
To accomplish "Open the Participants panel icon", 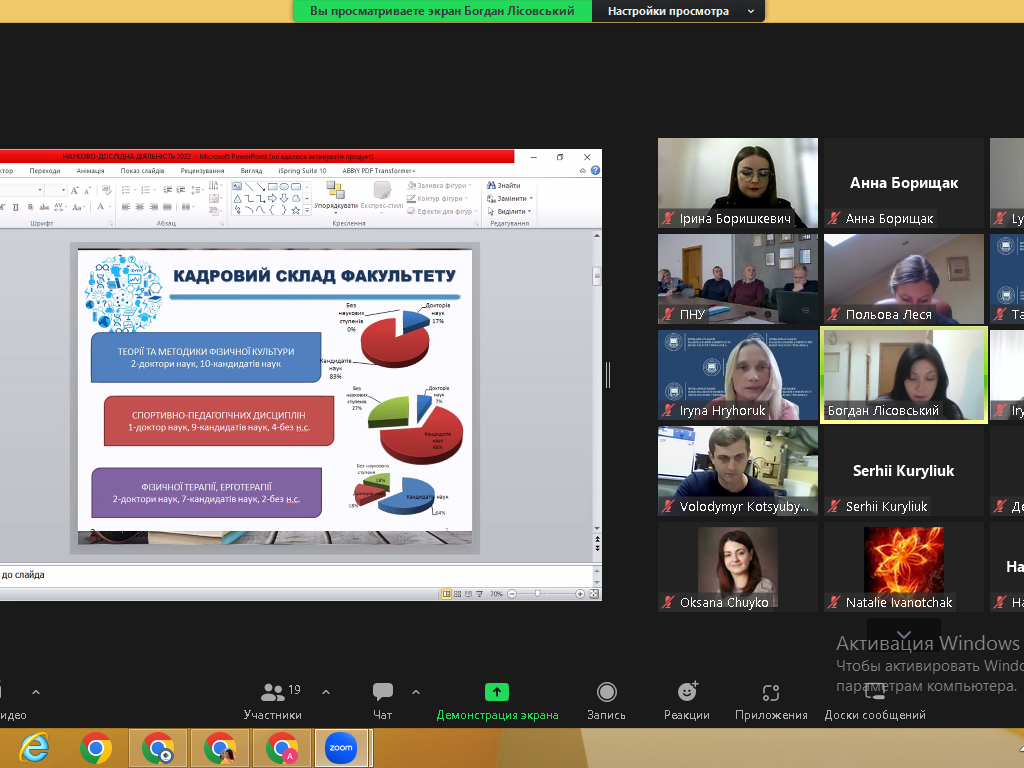I will (272, 692).
